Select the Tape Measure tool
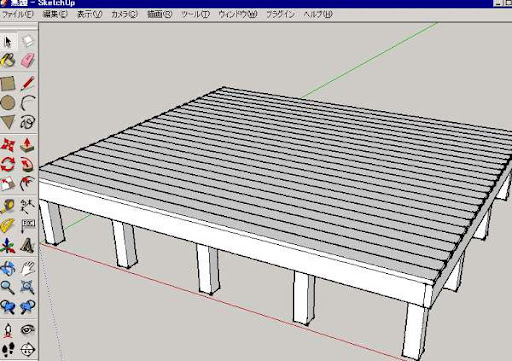The height and width of the screenshot is (361, 512). pos(8,207)
